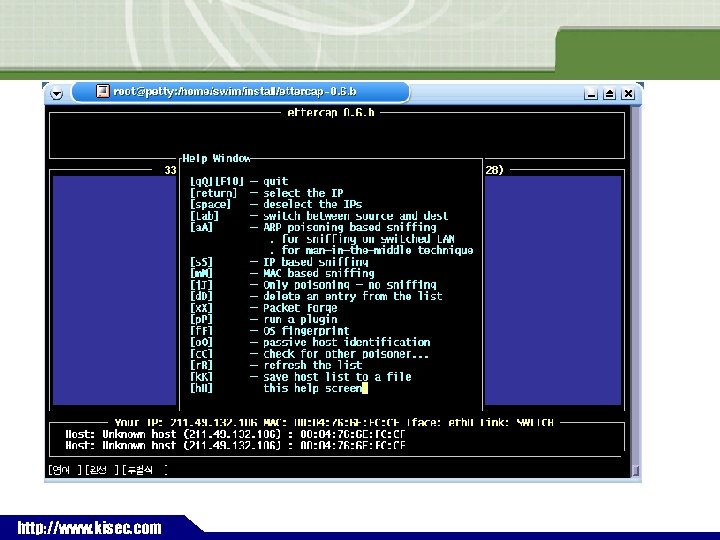Viewport: 720px width, 540px height.
Task: Maximize the ettercap terminal window
Action: click(x=609, y=94)
